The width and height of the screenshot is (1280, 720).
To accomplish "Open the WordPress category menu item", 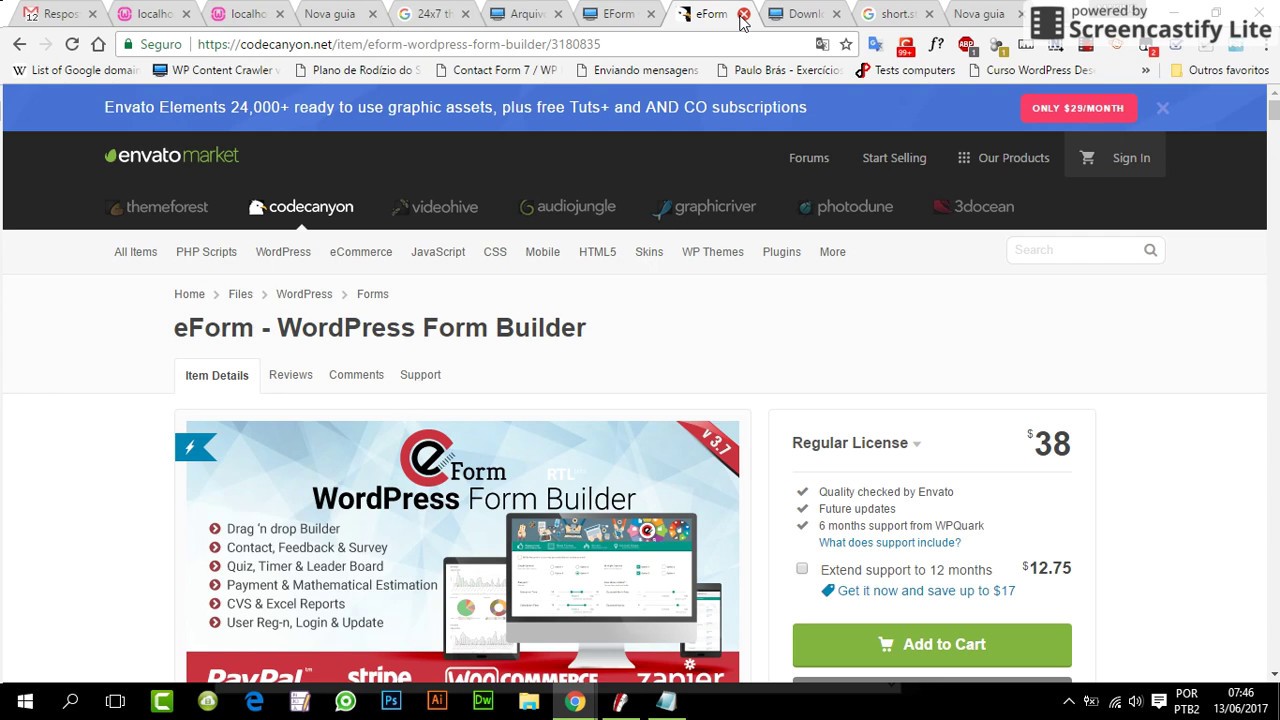I will [x=283, y=252].
